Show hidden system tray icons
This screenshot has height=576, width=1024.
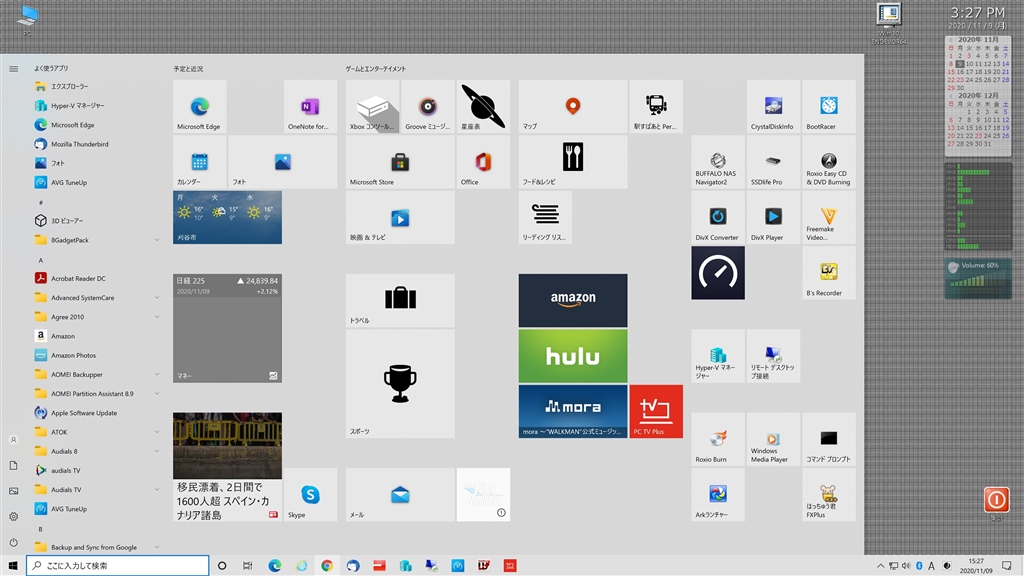pos(880,566)
